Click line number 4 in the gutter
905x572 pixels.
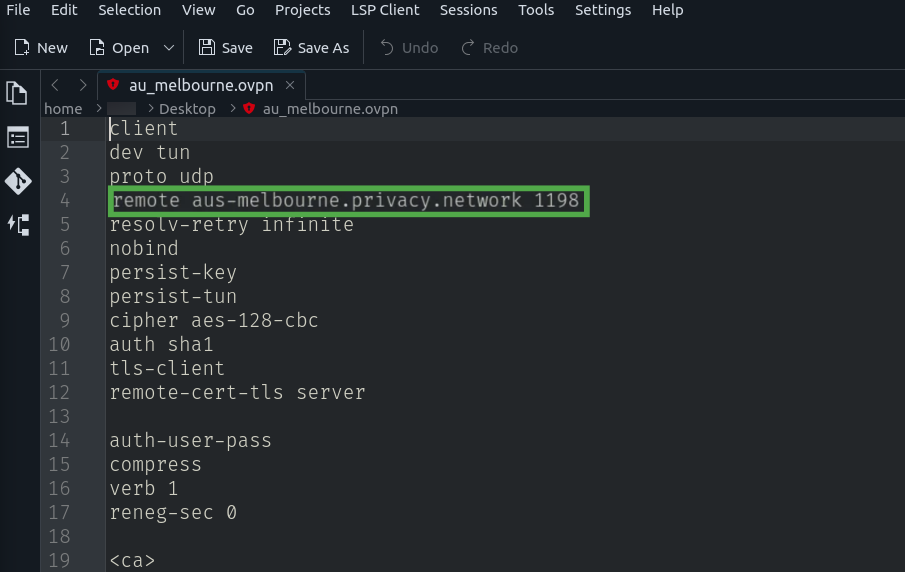(65, 200)
